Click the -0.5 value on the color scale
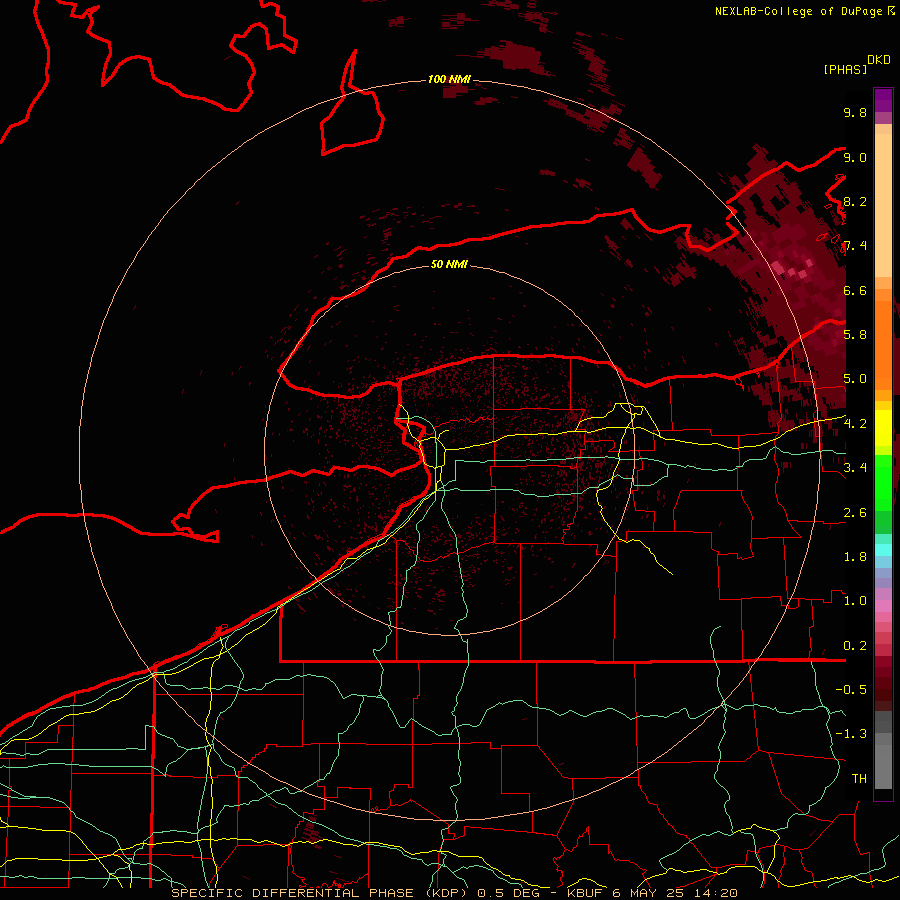This screenshot has height=900, width=900. [851, 689]
